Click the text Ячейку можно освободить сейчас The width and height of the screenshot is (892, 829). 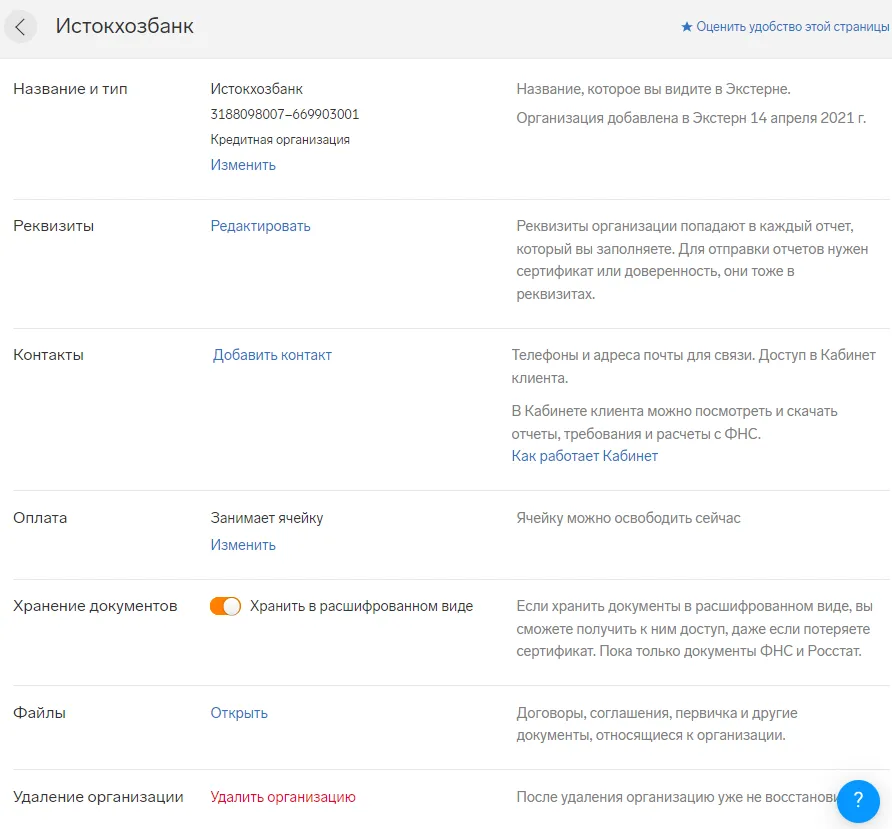point(628,518)
